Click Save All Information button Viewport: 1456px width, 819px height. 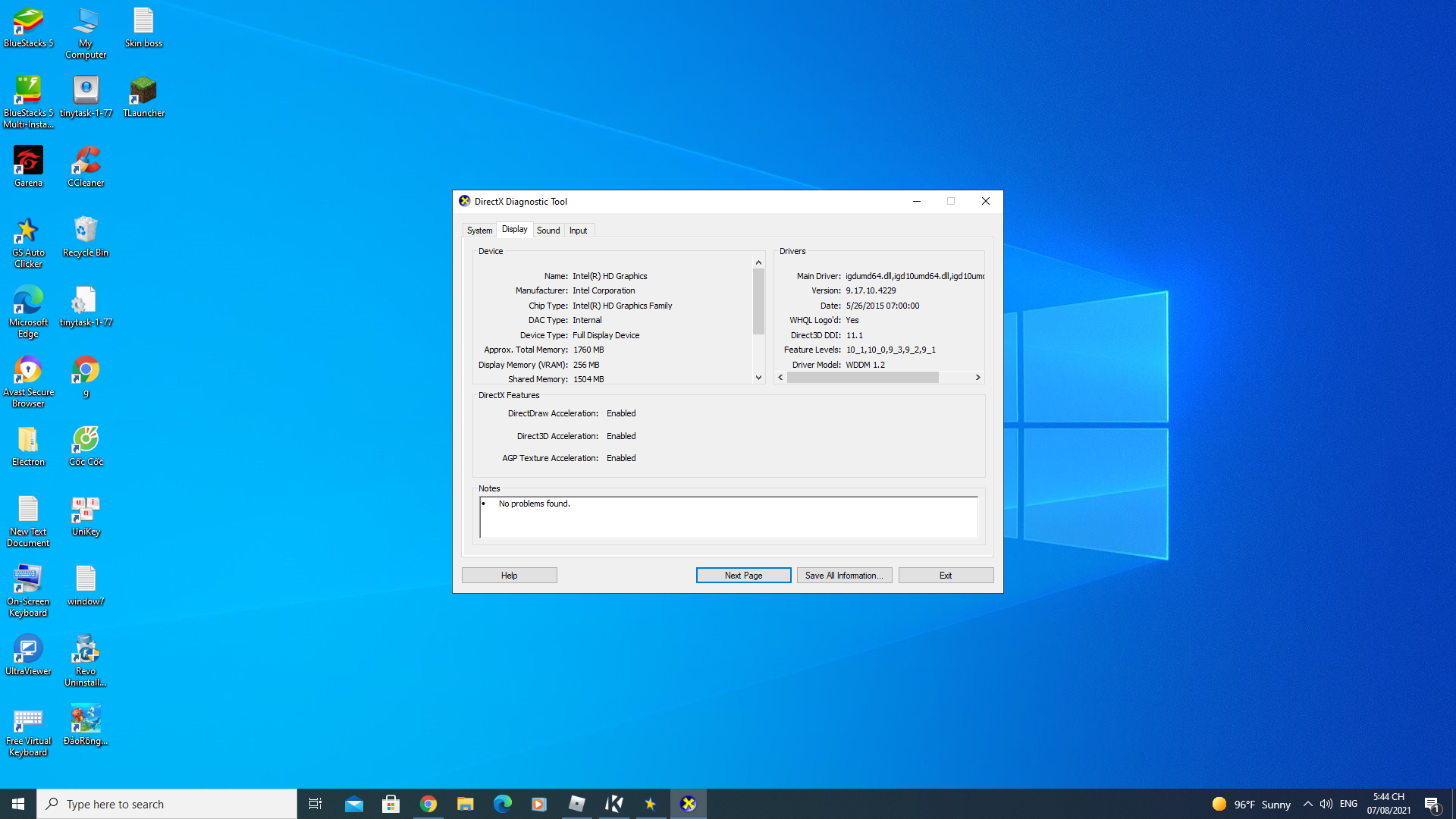click(844, 576)
